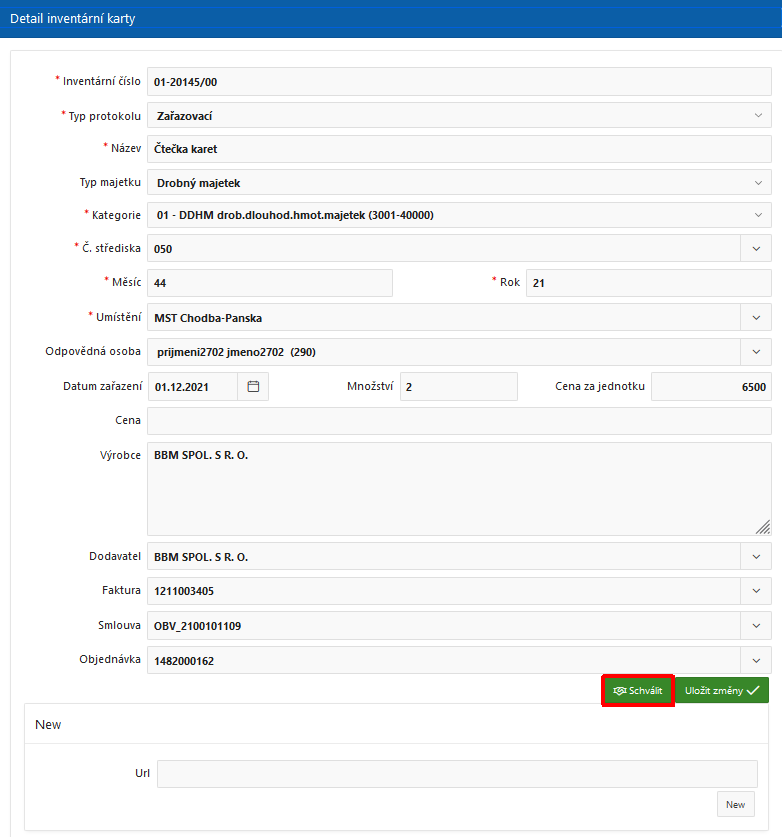This screenshot has width=782, height=837.
Task: Open the Smlouva dropdown arrow
Action: point(756,626)
